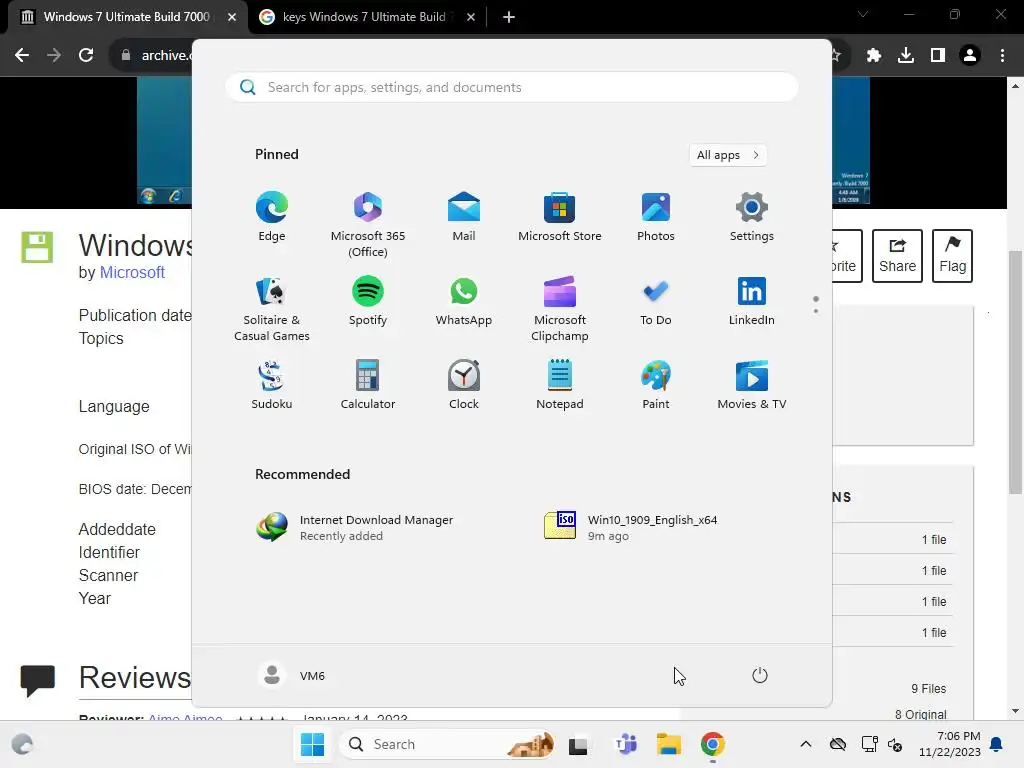The height and width of the screenshot is (768, 1024).
Task: Open the Calculator app
Action: point(368,385)
